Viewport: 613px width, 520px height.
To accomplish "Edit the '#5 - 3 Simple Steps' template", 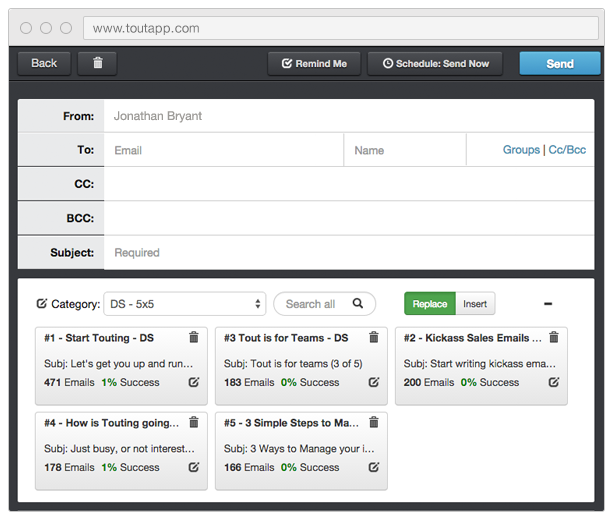I will pyautogui.click(x=374, y=467).
